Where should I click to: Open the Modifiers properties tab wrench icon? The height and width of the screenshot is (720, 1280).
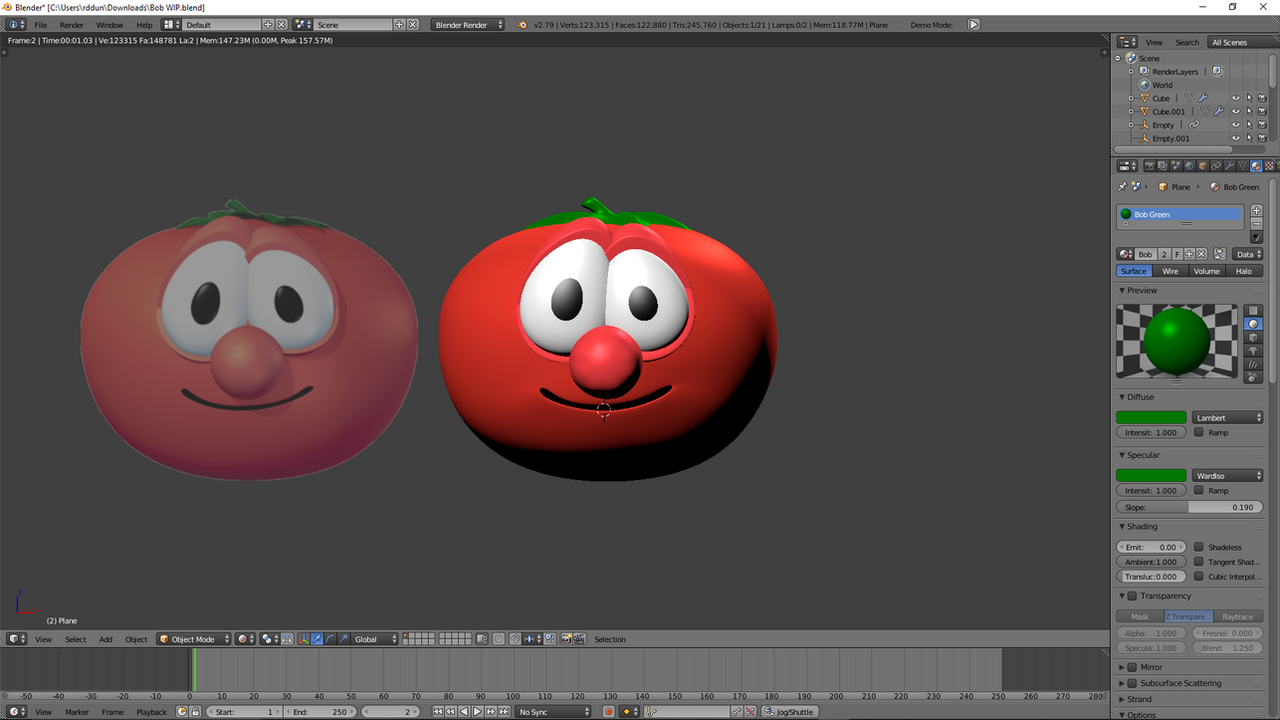(x=1229, y=166)
